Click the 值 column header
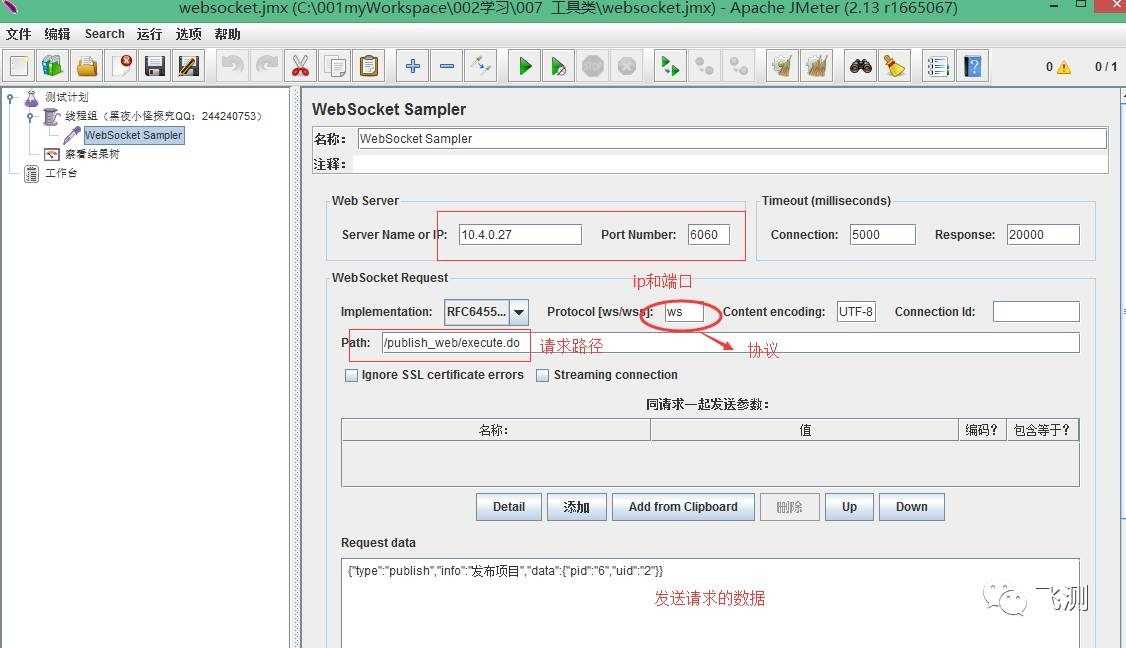1126x648 pixels. pos(804,430)
